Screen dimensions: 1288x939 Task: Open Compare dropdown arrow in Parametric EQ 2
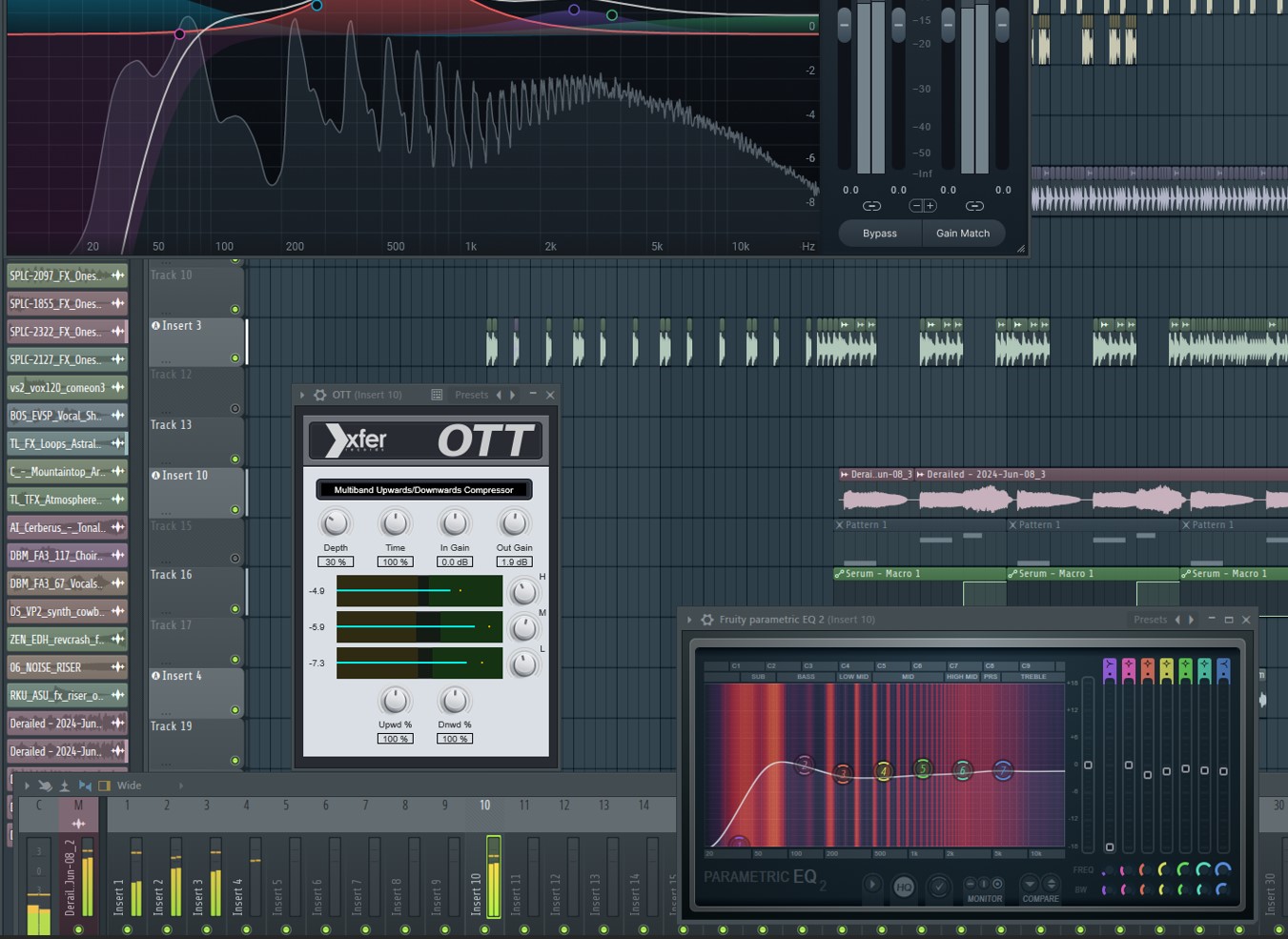coord(1029,884)
